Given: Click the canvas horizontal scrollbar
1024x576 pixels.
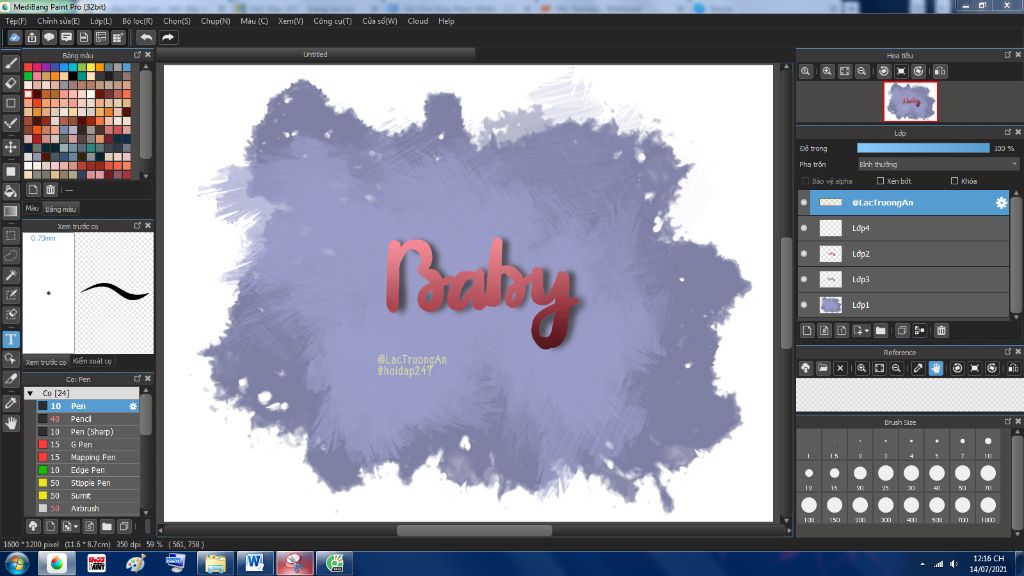Looking at the screenshot, I should (x=475, y=530).
